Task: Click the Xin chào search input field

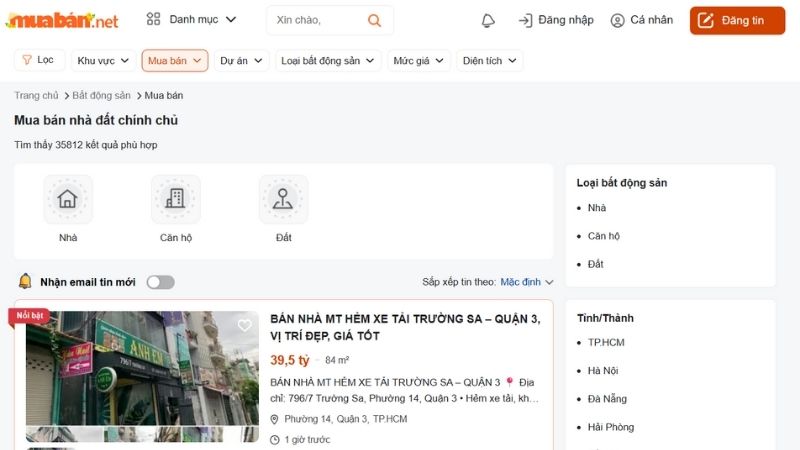Action: point(319,20)
